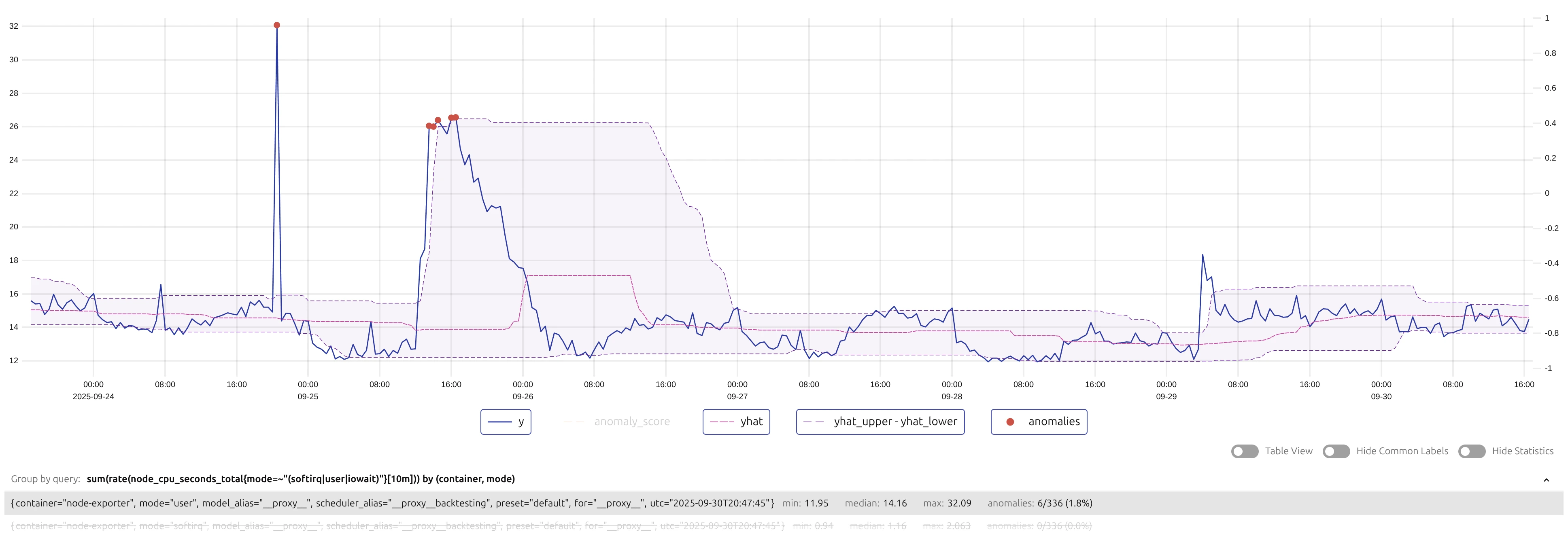
Task: Click the anomaly dot at the 32 peak
Action: (277, 25)
